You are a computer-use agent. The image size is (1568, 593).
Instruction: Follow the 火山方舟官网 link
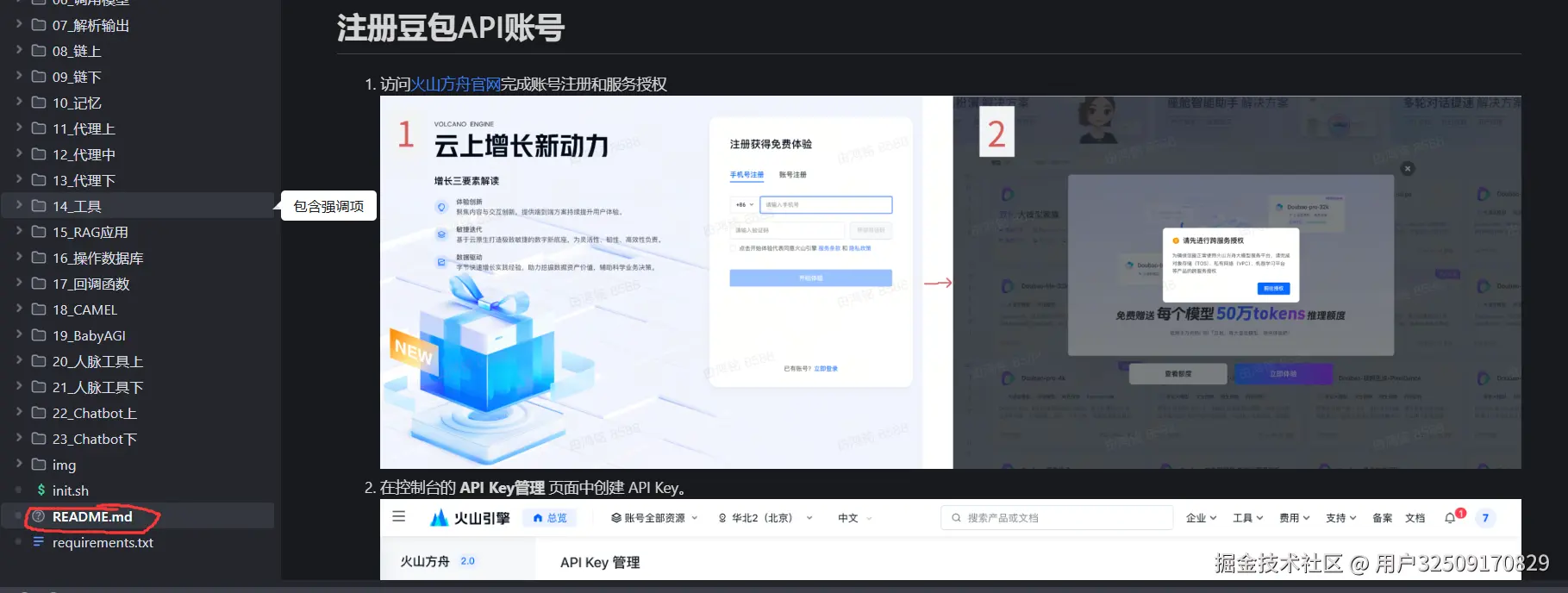pos(455,84)
